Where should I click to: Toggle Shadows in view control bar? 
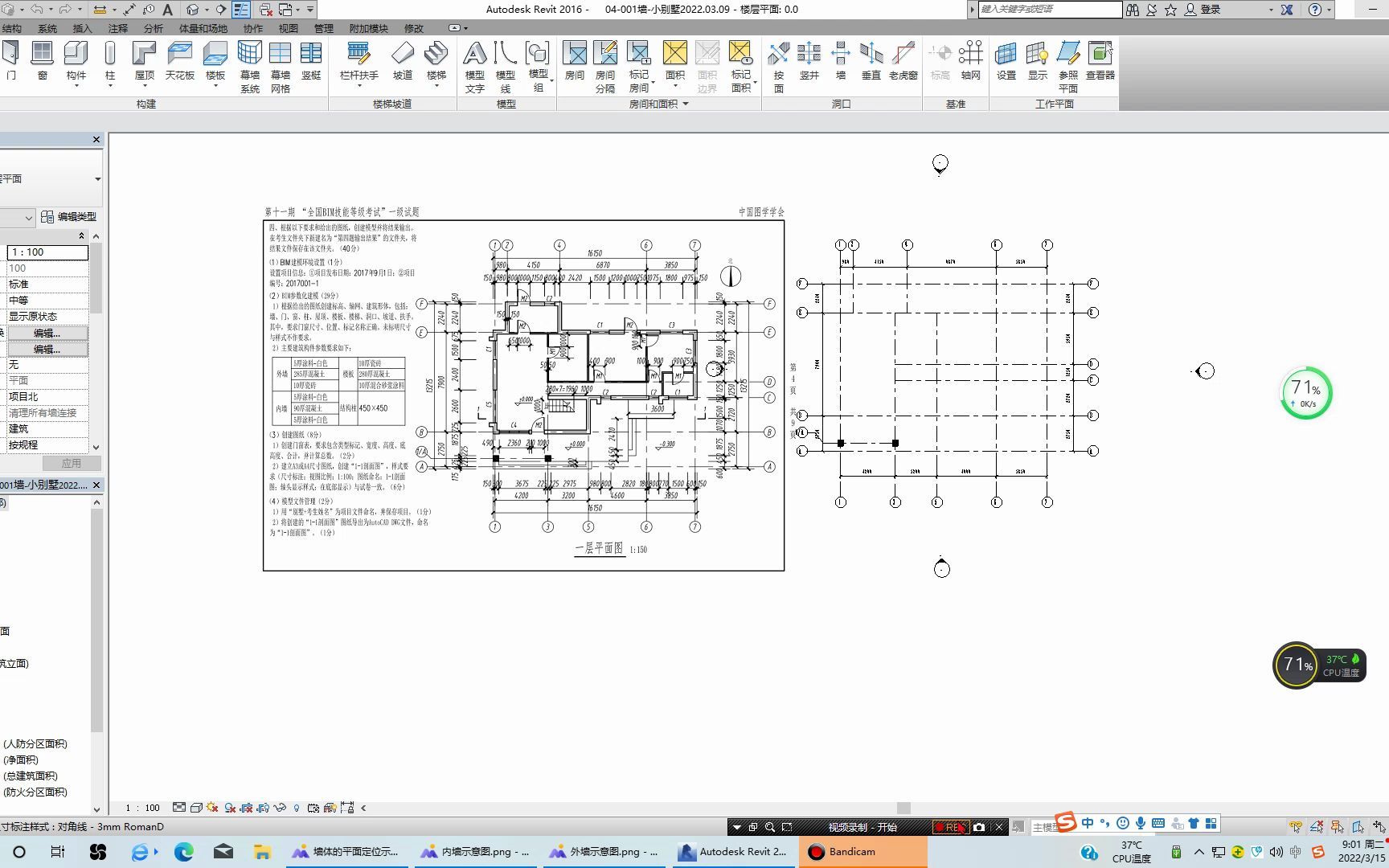pyautogui.click(x=230, y=808)
